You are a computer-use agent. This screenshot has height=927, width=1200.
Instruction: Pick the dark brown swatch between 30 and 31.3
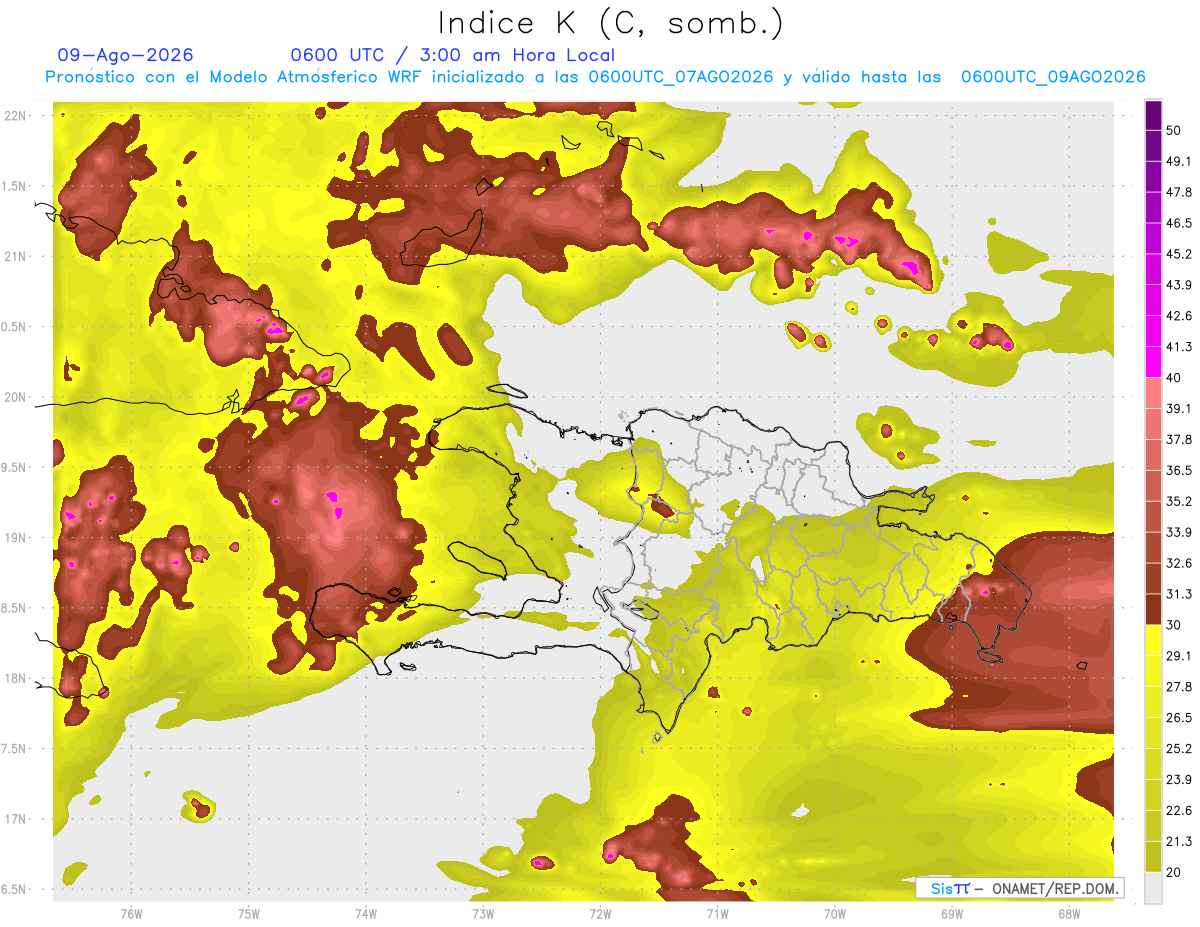[x=1153, y=609]
